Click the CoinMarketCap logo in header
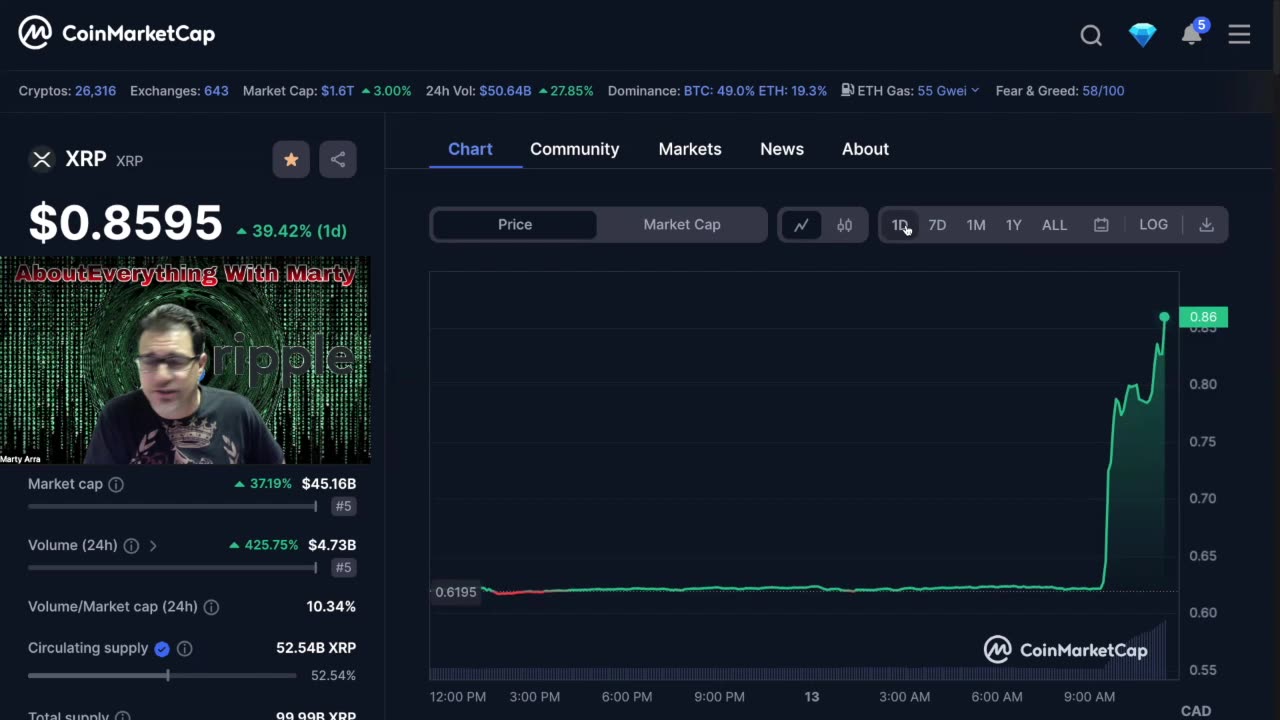This screenshot has height=720, width=1280. pos(117,33)
